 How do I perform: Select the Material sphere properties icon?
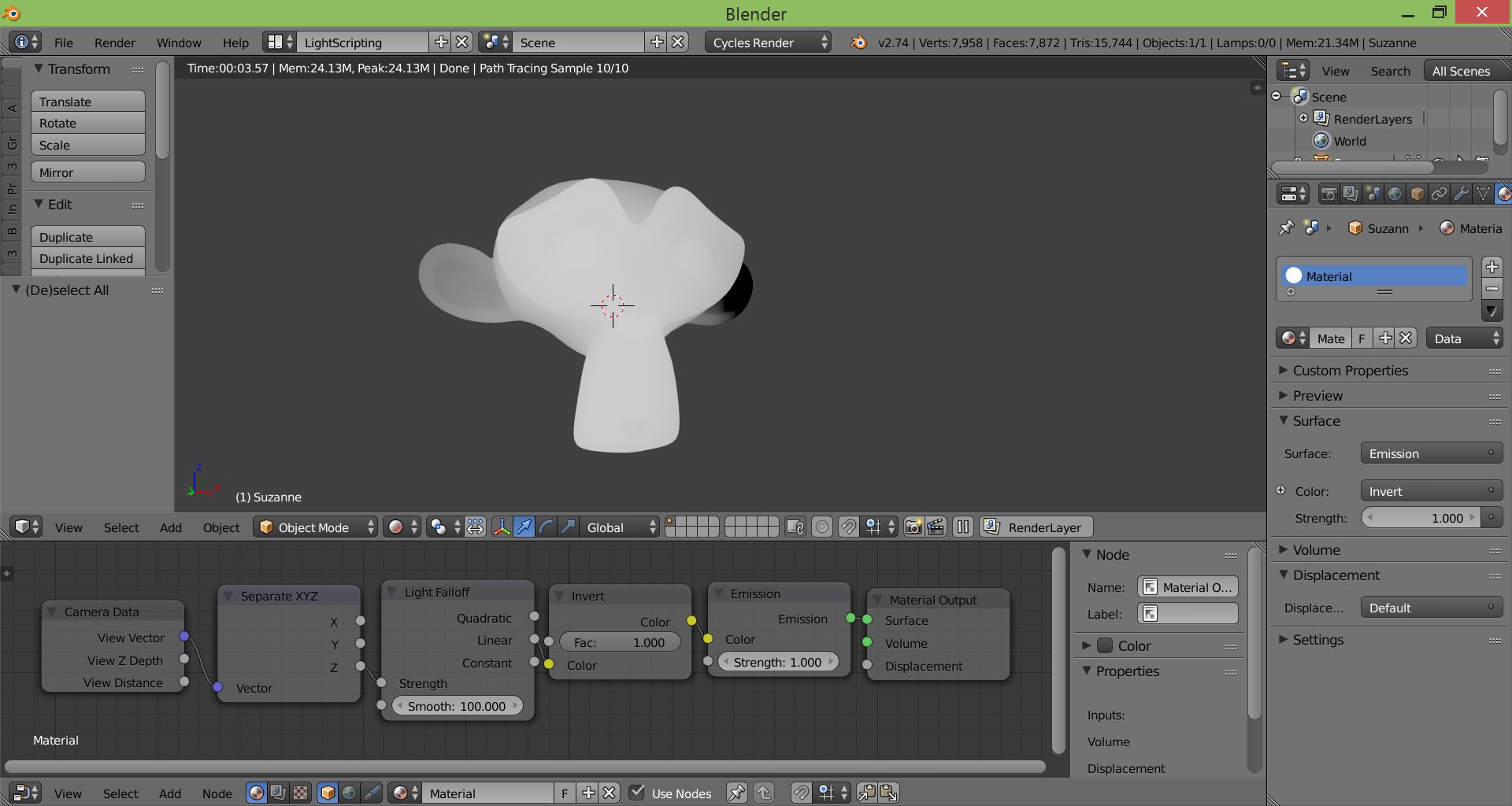tap(1505, 194)
